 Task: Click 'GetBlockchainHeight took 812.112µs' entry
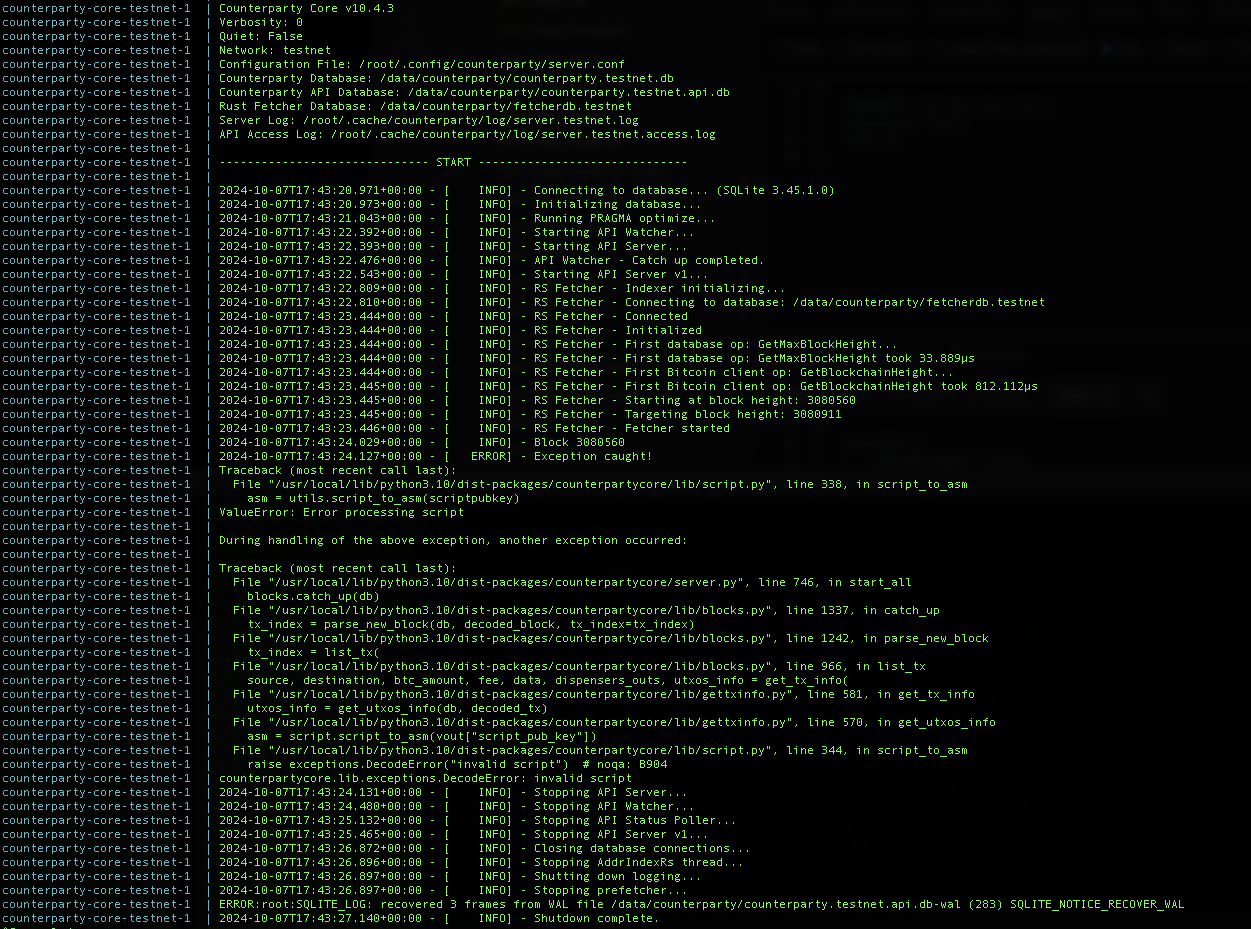(628, 386)
